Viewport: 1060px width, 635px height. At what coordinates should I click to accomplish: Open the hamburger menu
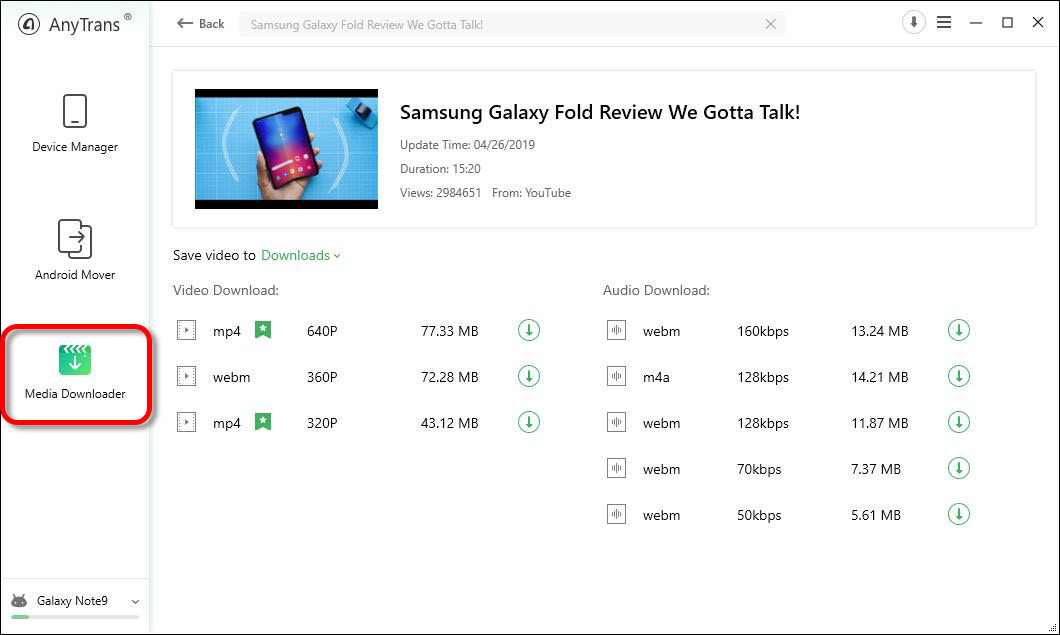coord(944,22)
